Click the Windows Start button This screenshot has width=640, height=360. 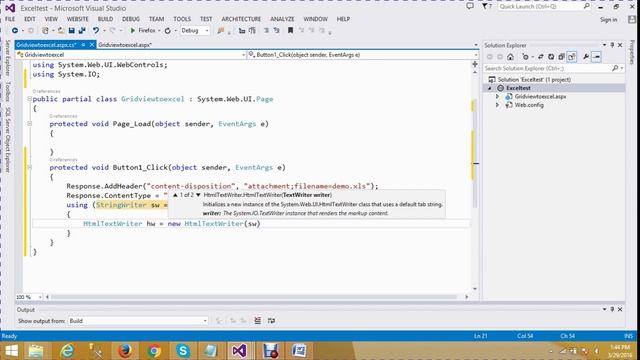11,351
